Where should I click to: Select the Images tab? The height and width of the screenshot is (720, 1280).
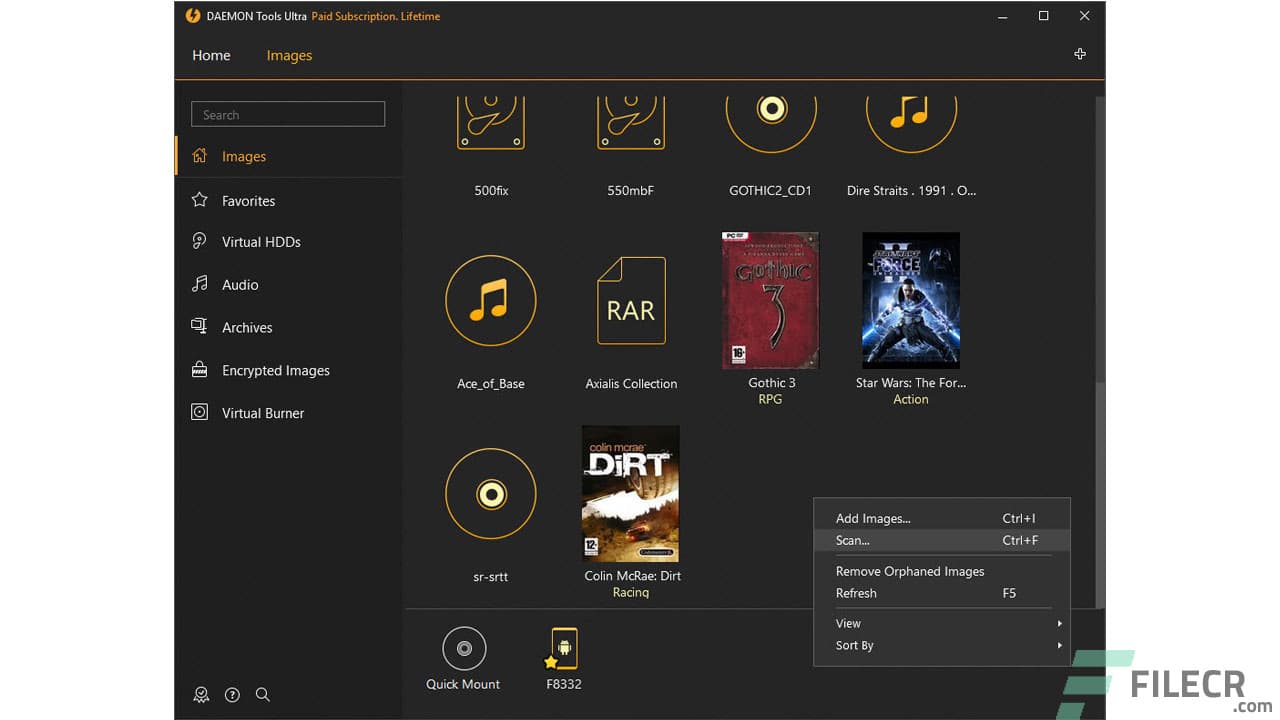289,55
